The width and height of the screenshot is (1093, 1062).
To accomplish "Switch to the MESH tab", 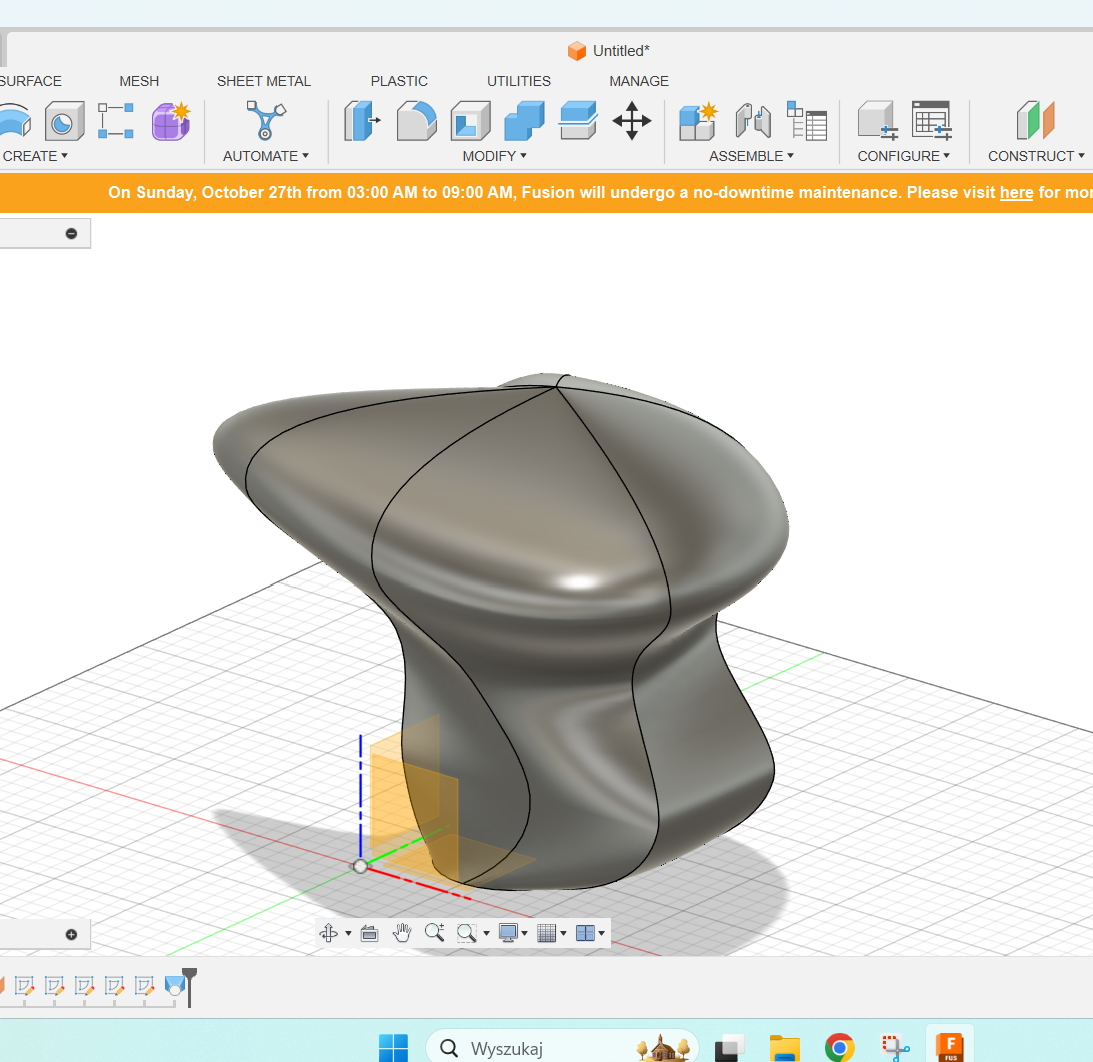I will pos(139,81).
